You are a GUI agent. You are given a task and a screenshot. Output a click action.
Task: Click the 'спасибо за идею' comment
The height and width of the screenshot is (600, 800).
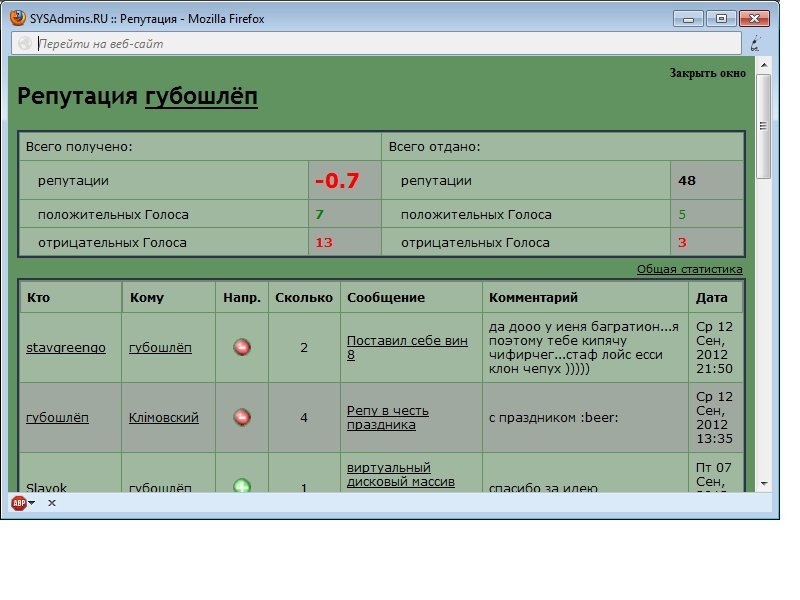pyautogui.click(x=543, y=487)
